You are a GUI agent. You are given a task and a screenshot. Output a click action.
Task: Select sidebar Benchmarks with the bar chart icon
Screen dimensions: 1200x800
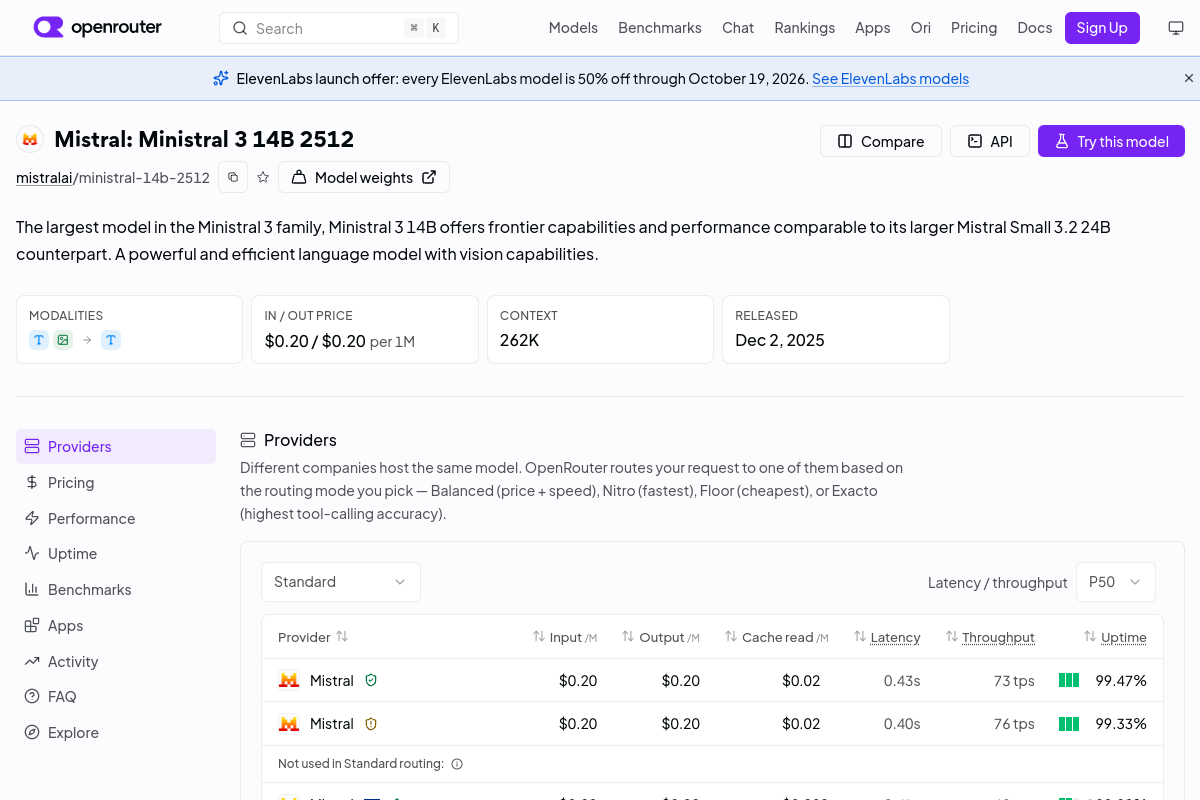[116, 590]
